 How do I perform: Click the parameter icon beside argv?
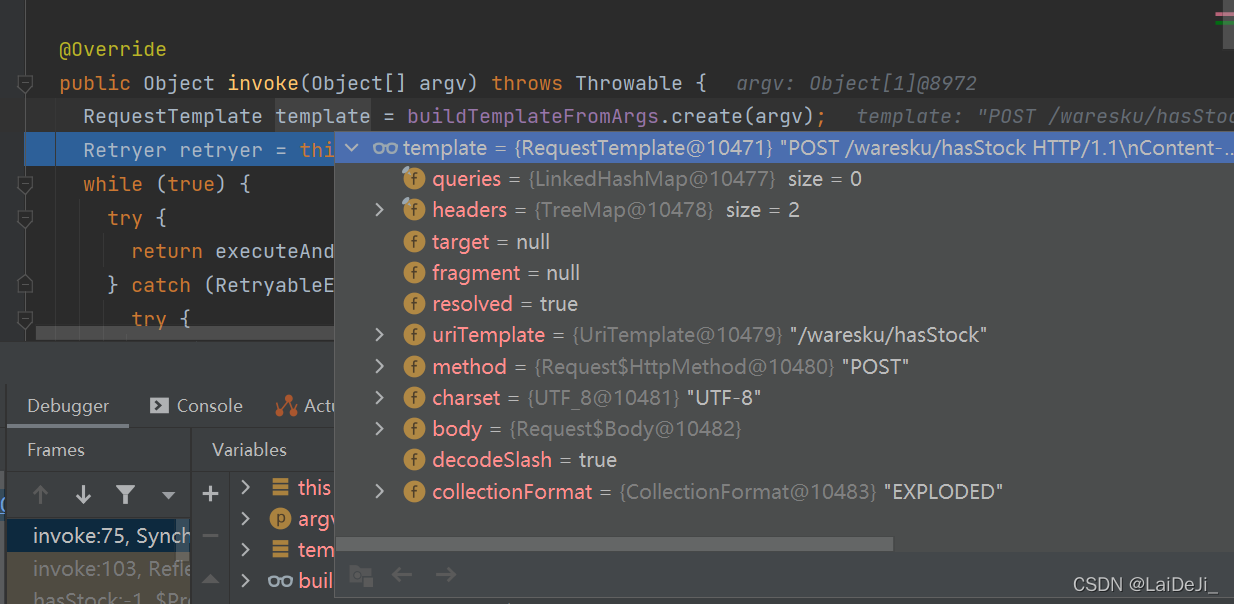[x=281, y=519]
